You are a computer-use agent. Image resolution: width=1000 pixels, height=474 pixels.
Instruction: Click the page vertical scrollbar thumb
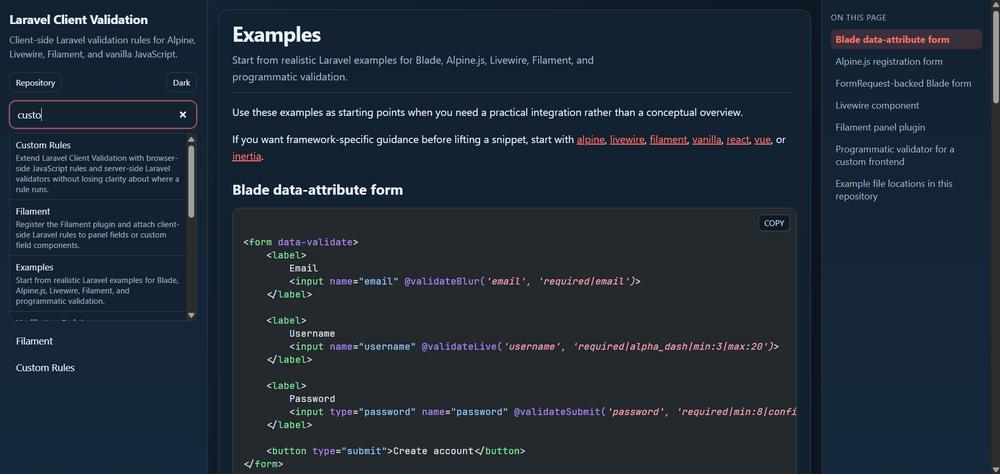coord(996,56)
